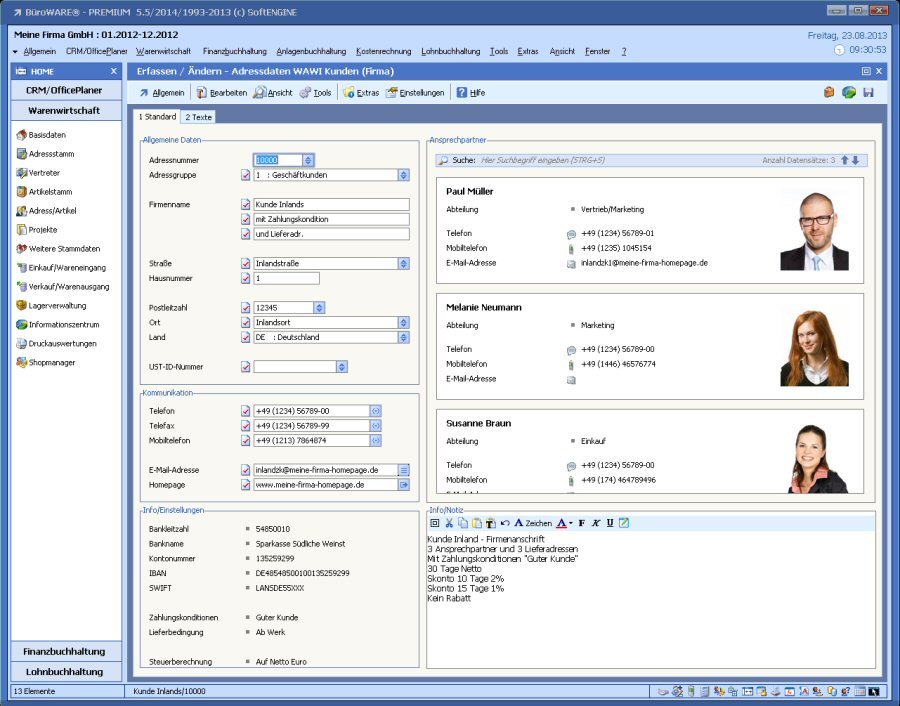Apply bold formatting in Info/Notiz editor
This screenshot has width=900, height=706.
click(x=581, y=523)
